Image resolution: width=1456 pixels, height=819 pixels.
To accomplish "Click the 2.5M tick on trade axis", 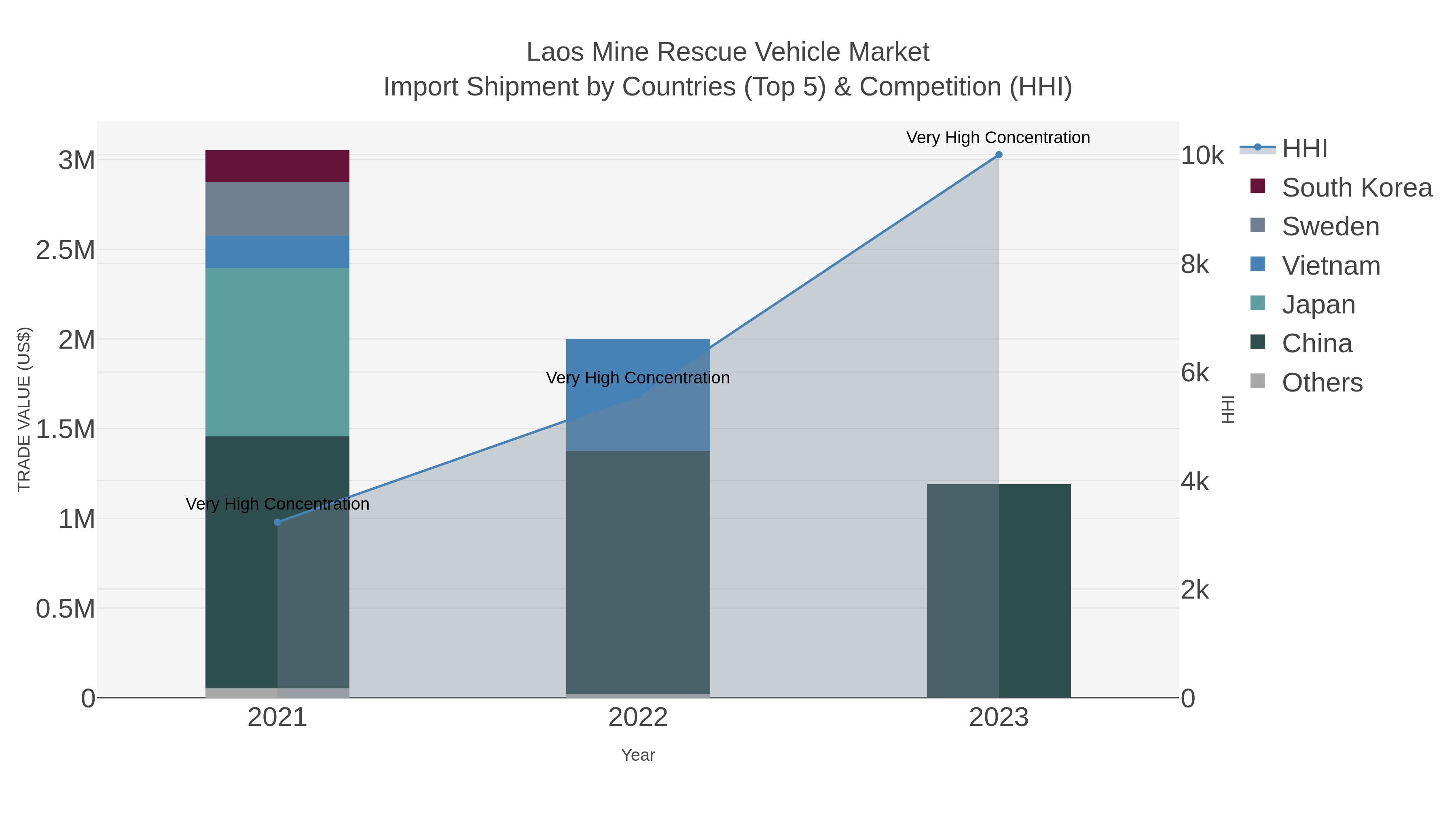I will coord(66,250).
